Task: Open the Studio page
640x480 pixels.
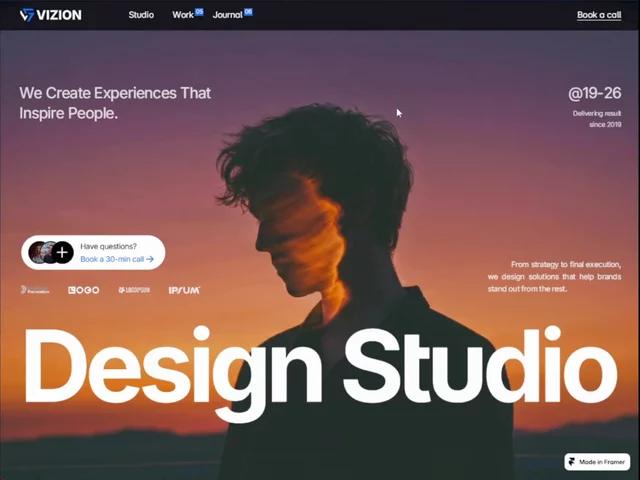Action: pyautogui.click(x=141, y=15)
